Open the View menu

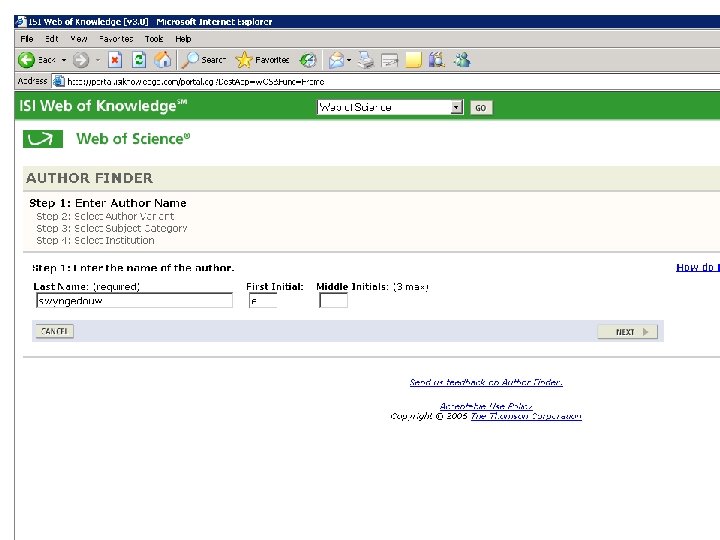click(79, 39)
